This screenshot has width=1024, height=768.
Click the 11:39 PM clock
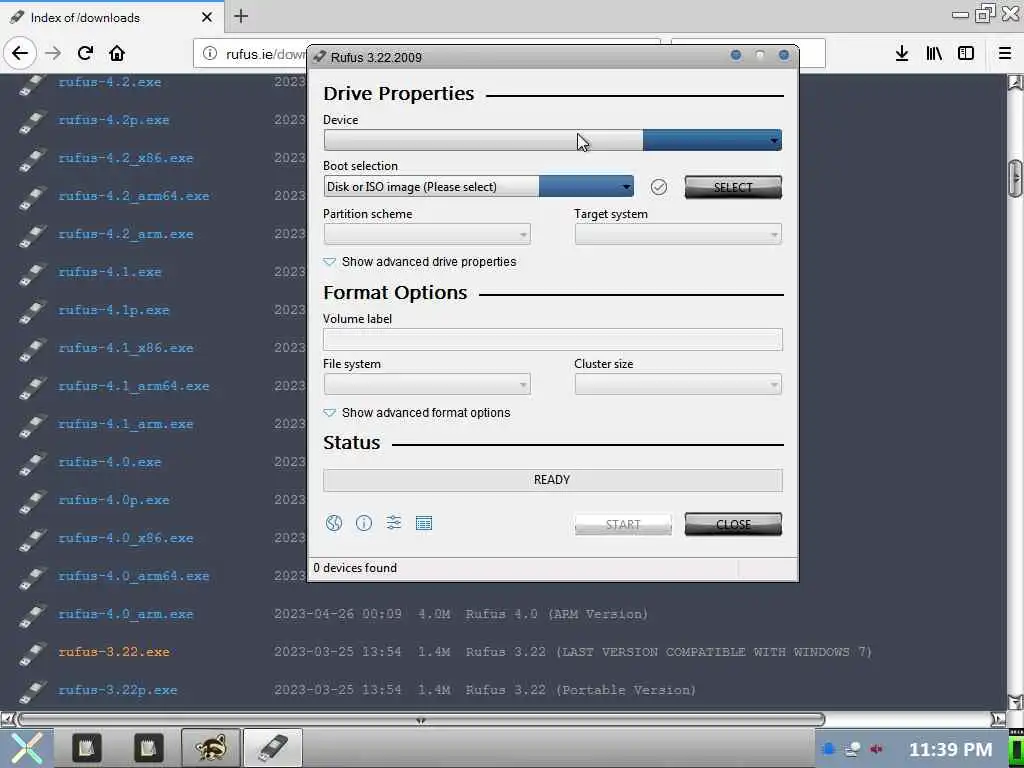coord(950,750)
